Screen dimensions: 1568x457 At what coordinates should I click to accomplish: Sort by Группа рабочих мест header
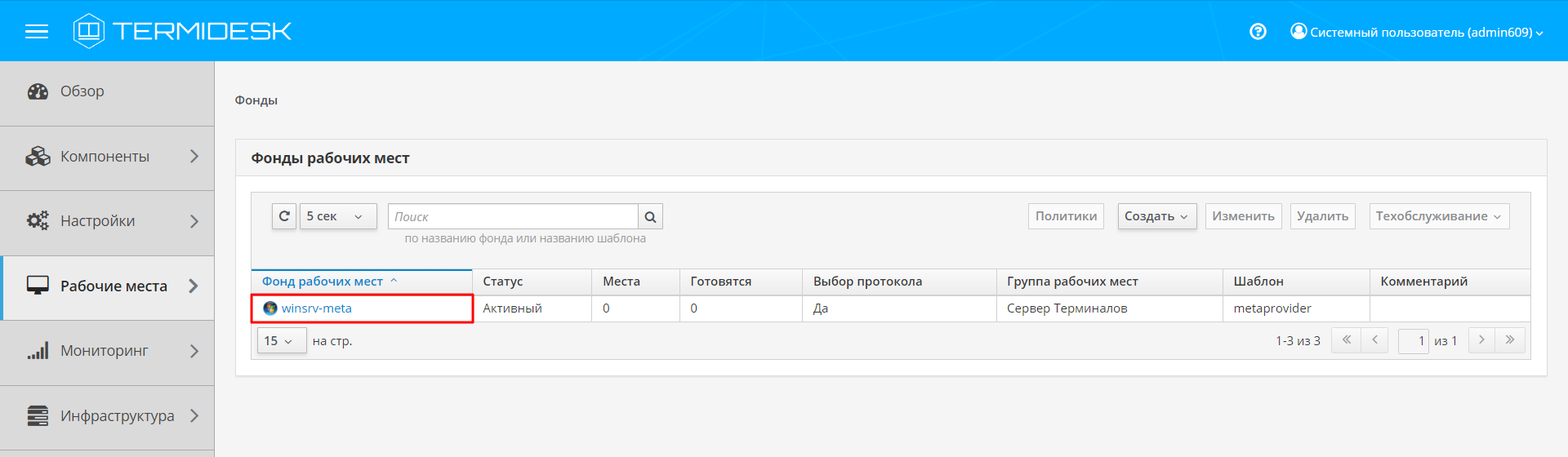[x=1109, y=282]
